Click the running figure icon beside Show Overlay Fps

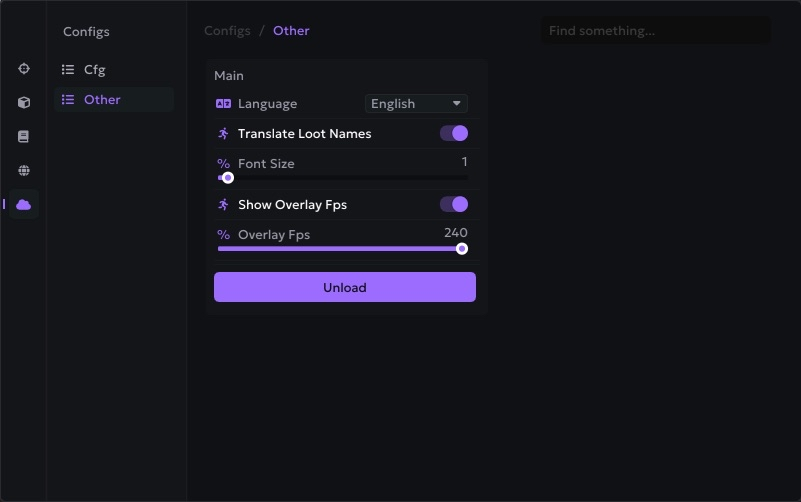223,205
